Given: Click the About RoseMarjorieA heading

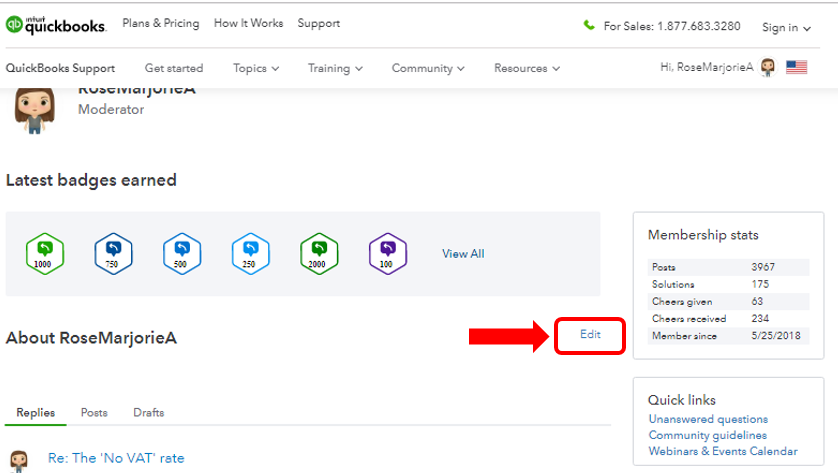Looking at the screenshot, I should pos(91,338).
